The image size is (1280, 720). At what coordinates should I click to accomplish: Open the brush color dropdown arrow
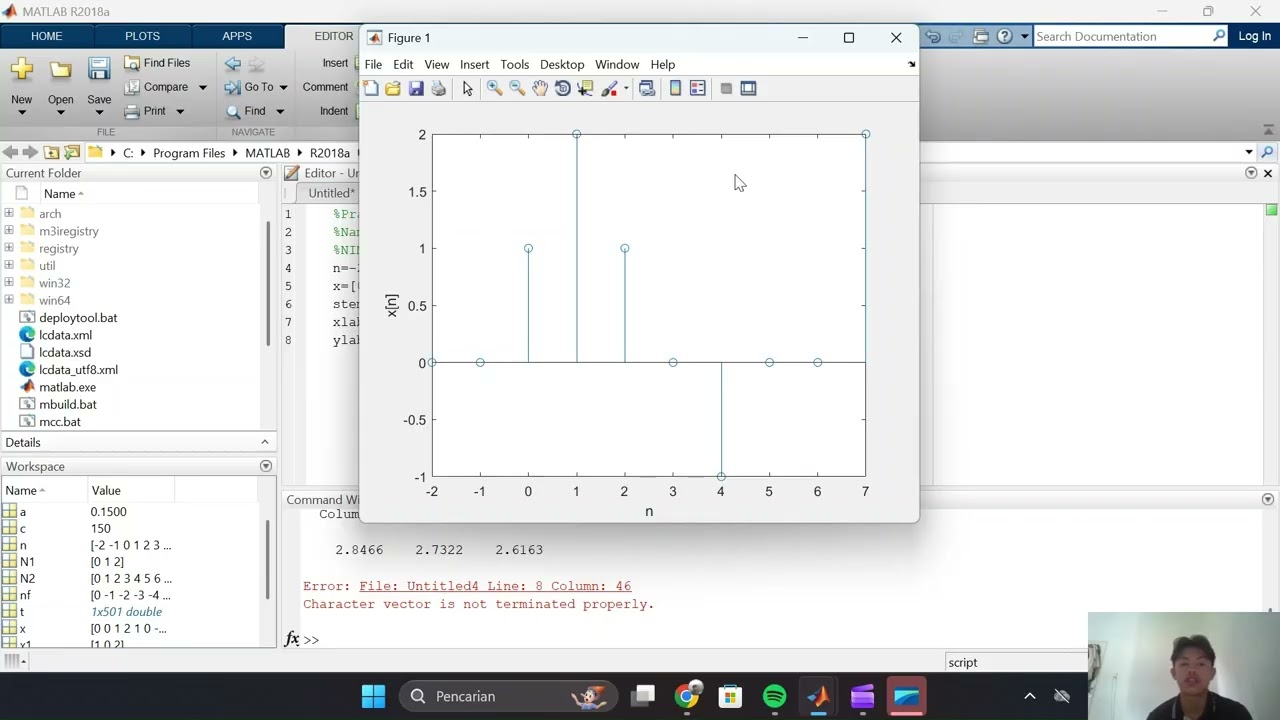point(626,88)
